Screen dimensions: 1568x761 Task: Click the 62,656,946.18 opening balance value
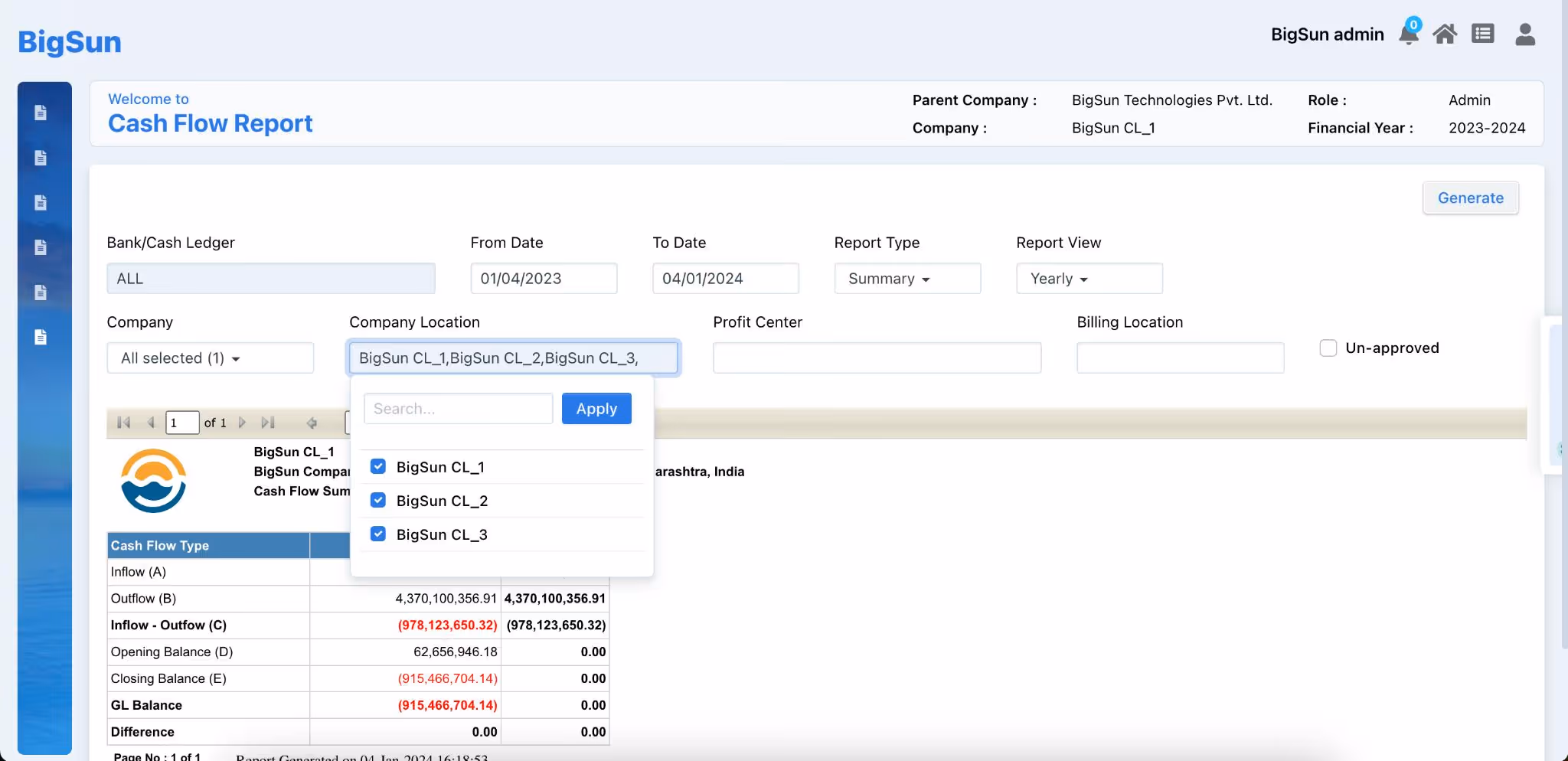tap(456, 652)
